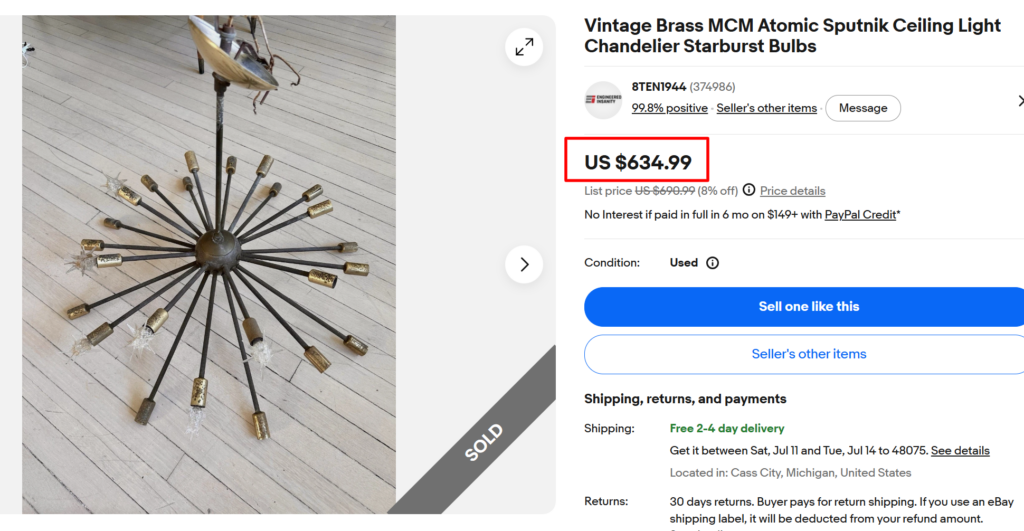Click the Sell one like this button
This screenshot has width=1024, height=531.
tap(808, 307)
